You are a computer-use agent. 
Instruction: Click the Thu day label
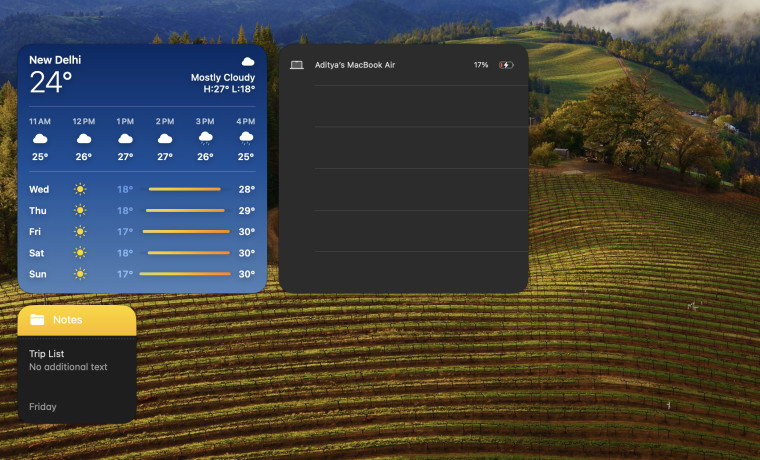(x=38, y=211)
